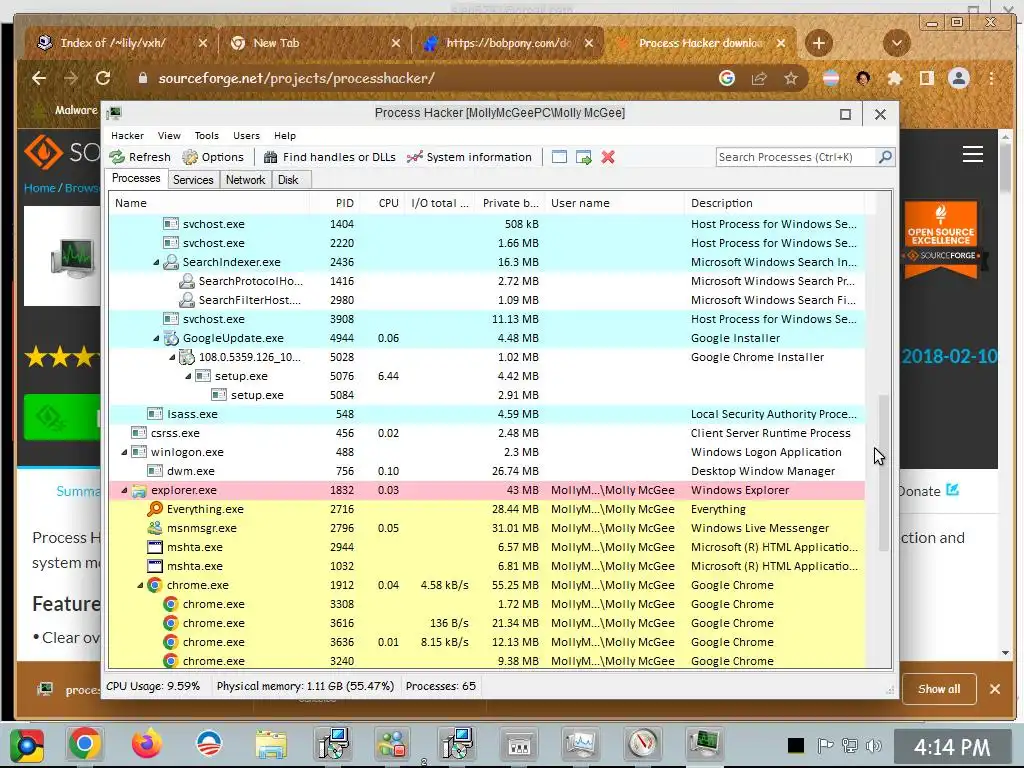The image size is (1024, 768).
Task: Open the Hacker menu
Action: pos(127,136)
